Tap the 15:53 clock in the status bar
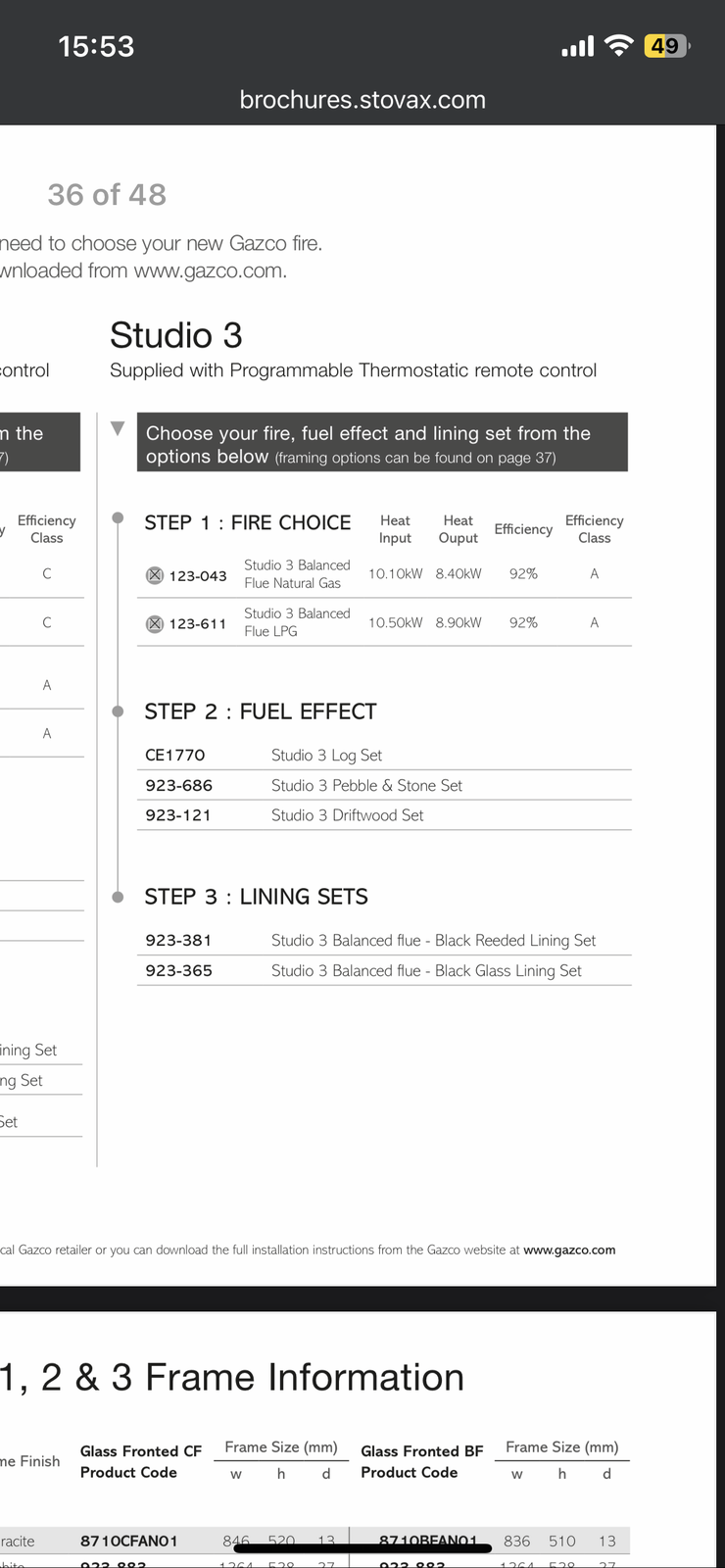This screenshot has height=1568, width=725. click(x=96, y=46)
